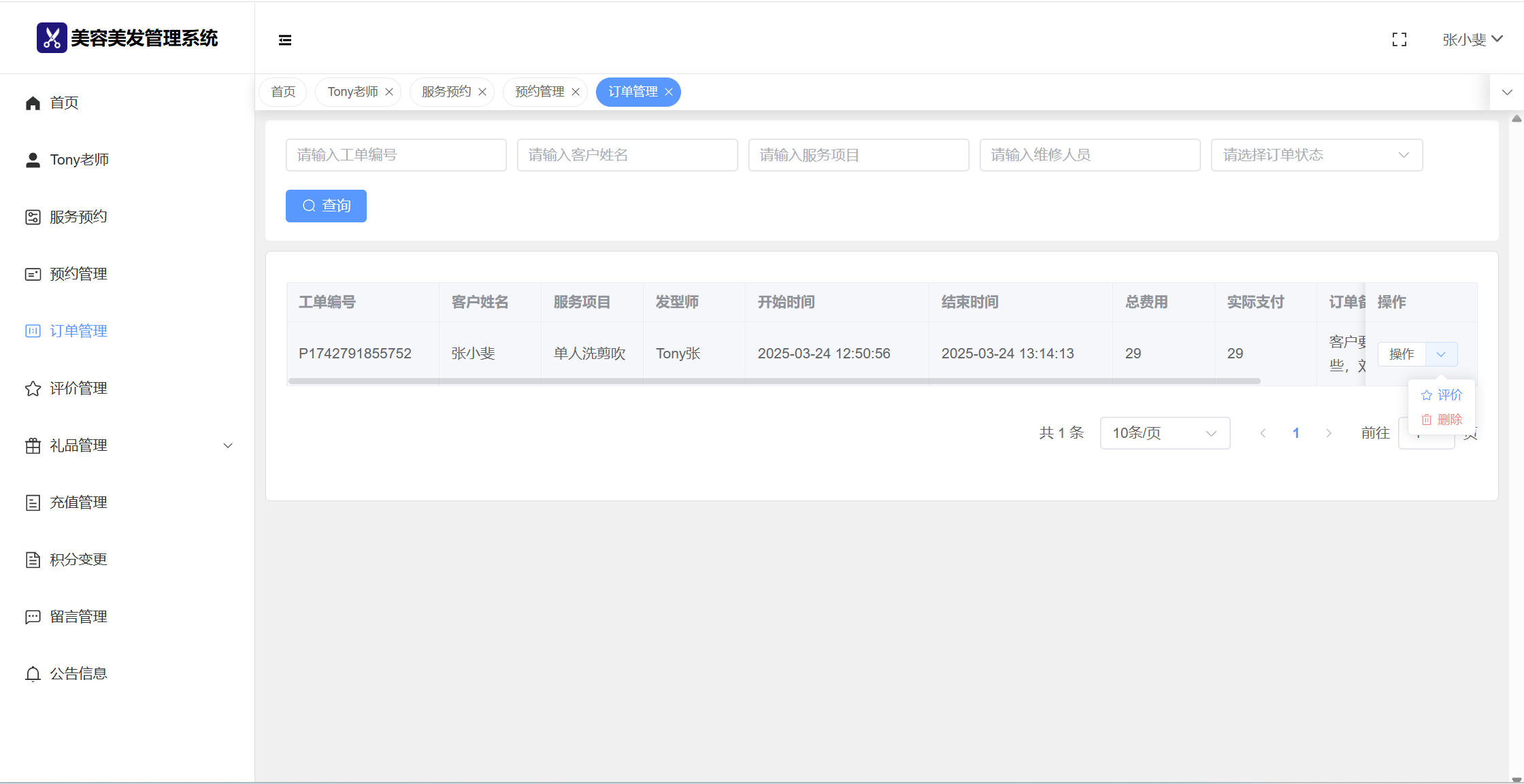
Task: Open the 10条/页 page size dropdown
Action: (x=1165, y=433)
